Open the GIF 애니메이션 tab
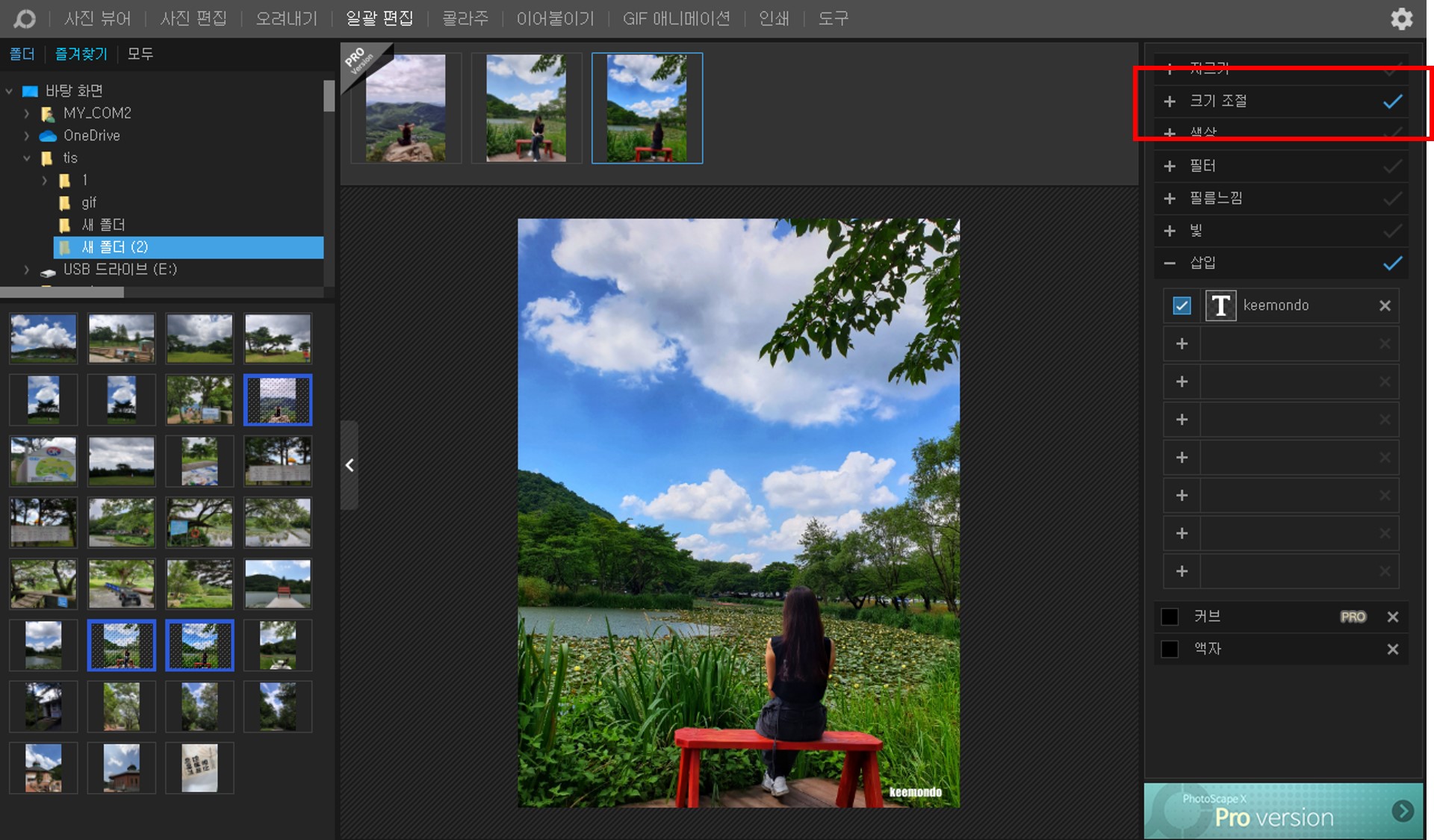The width and height of the screenshot is (1434, 840). click(x=677, y=19)
